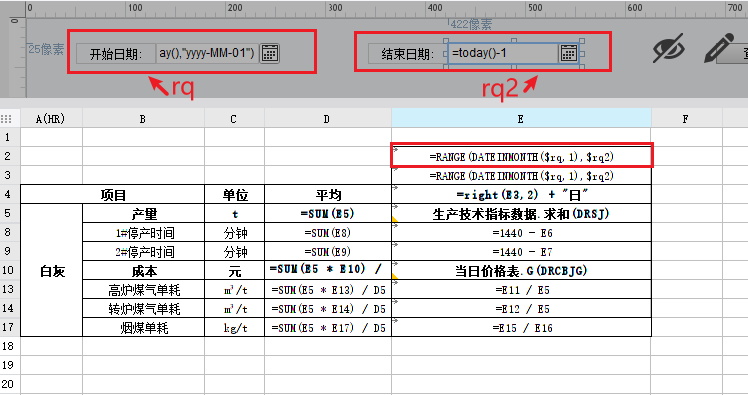Select the 开始日期 label widget
This screenshot has height=395, width=748.
[x=116, y=53]
